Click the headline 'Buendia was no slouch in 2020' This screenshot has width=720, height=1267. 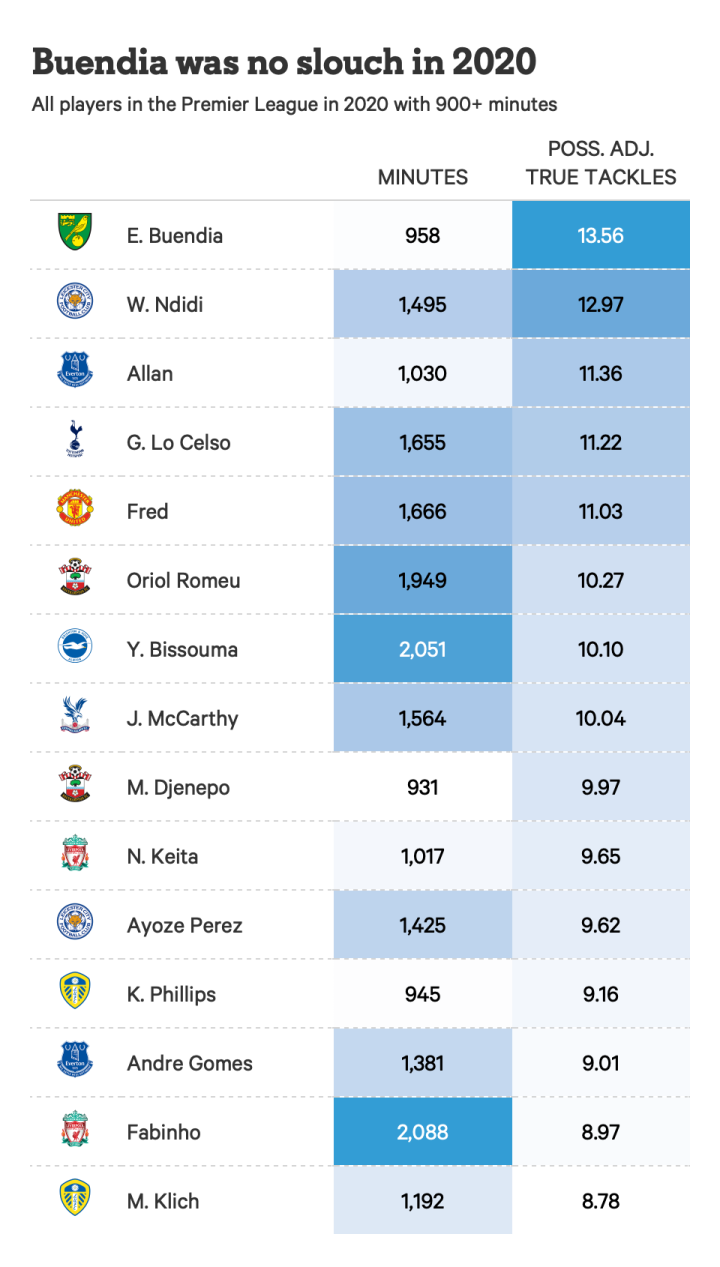pyautogui.click(x=284, y=62)
